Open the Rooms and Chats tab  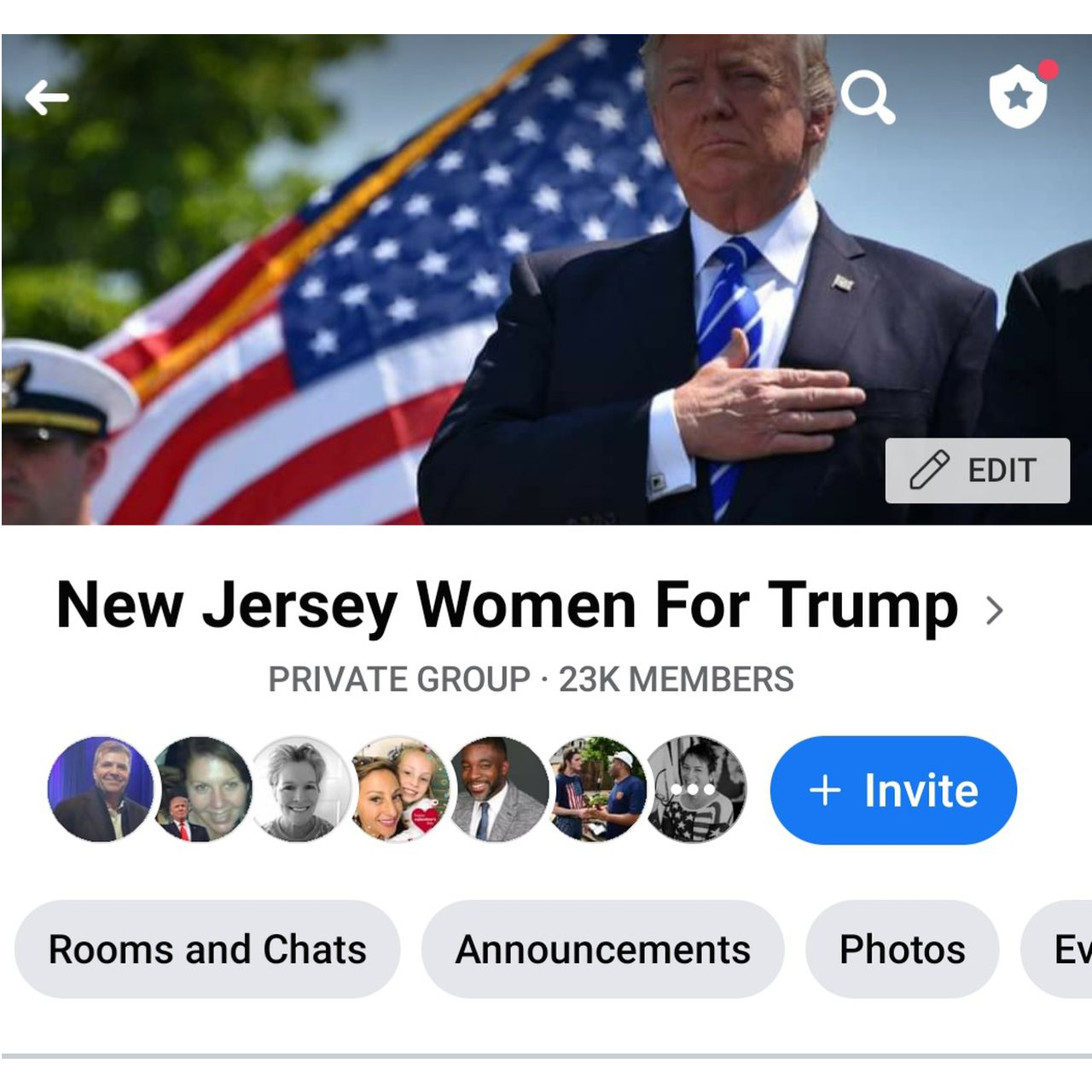[207, 950]
